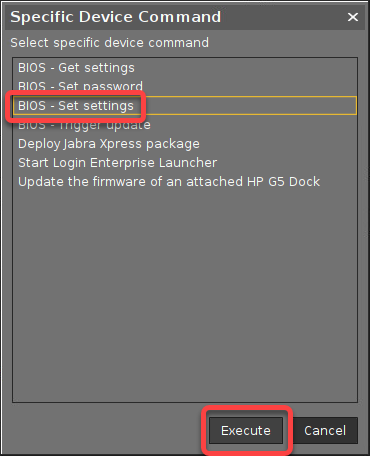Dismiss the dialog using Cancel

point(325,430)
